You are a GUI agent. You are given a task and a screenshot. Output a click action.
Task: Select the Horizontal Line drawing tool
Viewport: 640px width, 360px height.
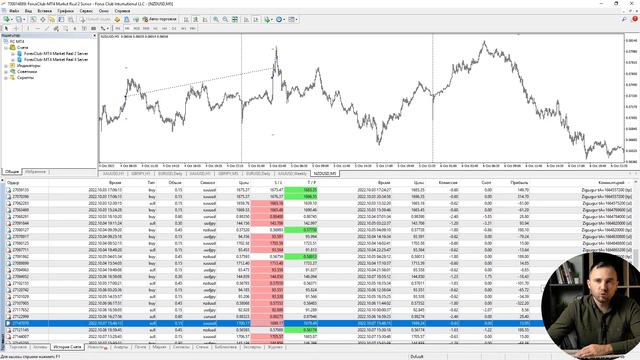pos(38,28)
